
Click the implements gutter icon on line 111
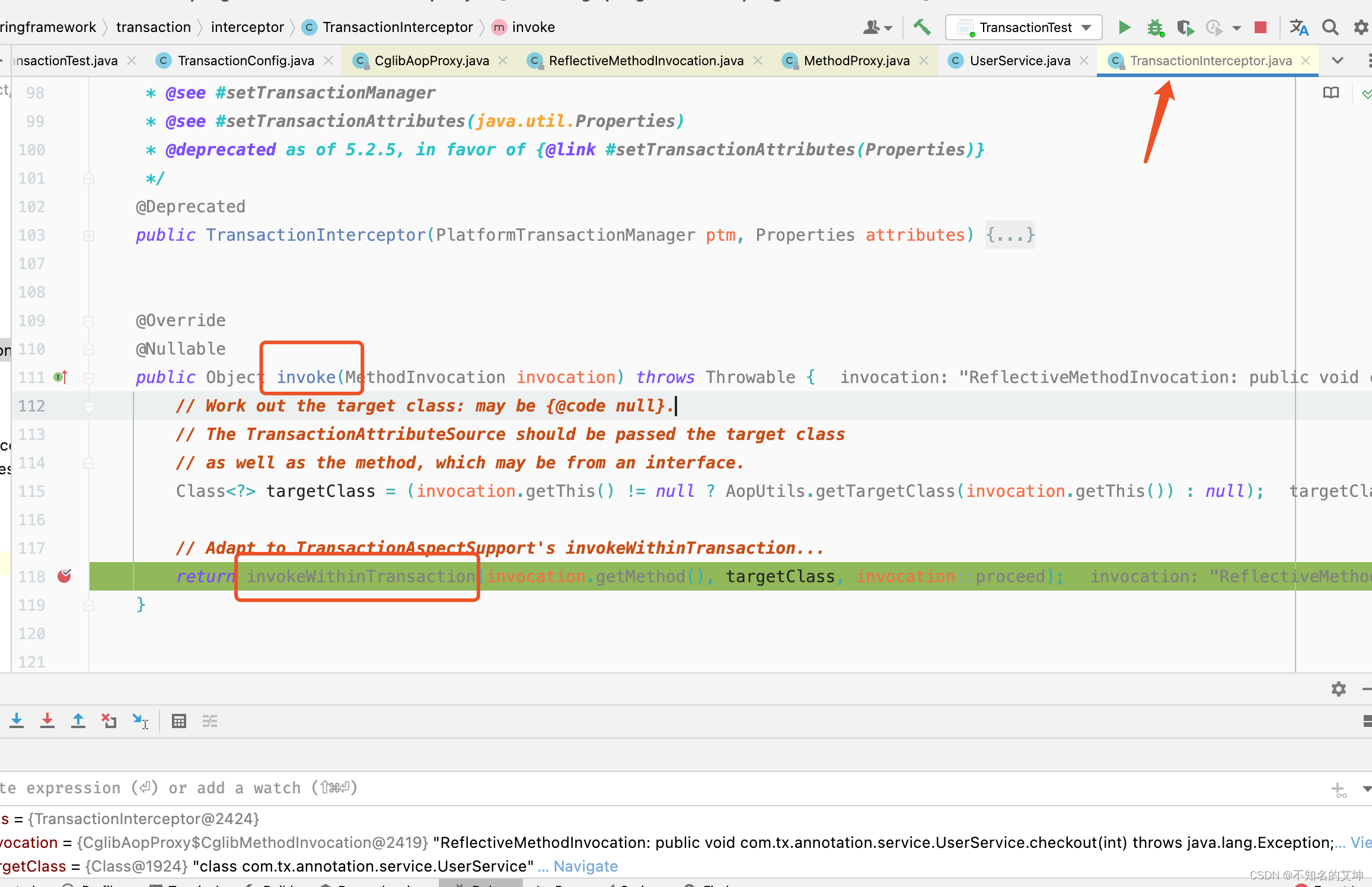[61, 377]
